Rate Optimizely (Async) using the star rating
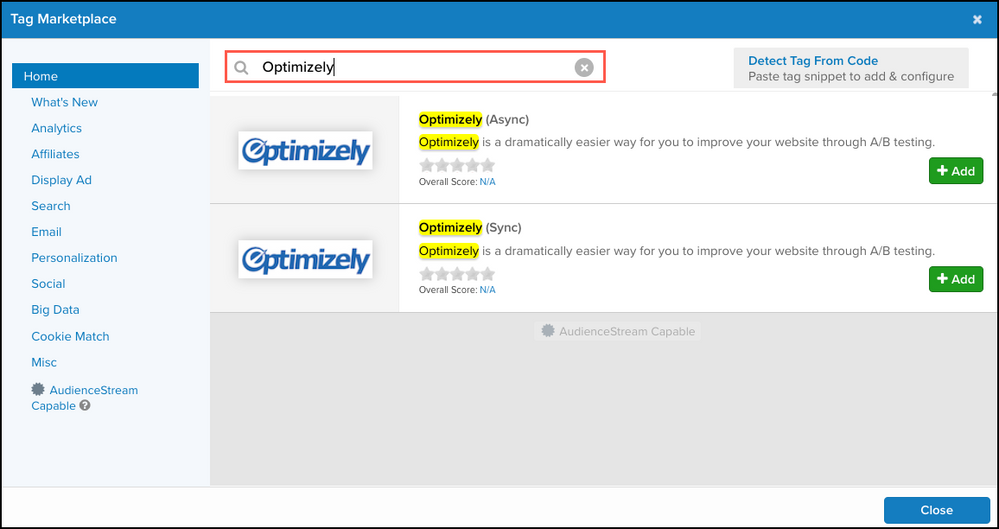 point(457,165)
